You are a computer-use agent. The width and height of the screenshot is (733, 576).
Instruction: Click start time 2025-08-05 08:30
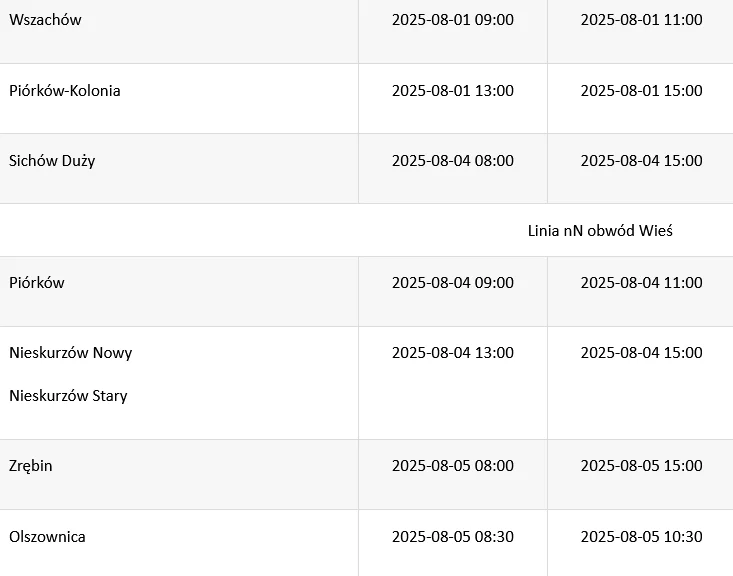tap(453, 536)
